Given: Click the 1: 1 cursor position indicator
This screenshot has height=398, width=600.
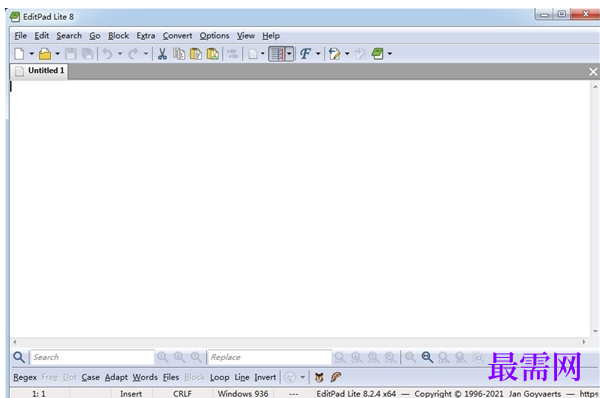Looking at the screenshot, I should [x=39, y=393].
